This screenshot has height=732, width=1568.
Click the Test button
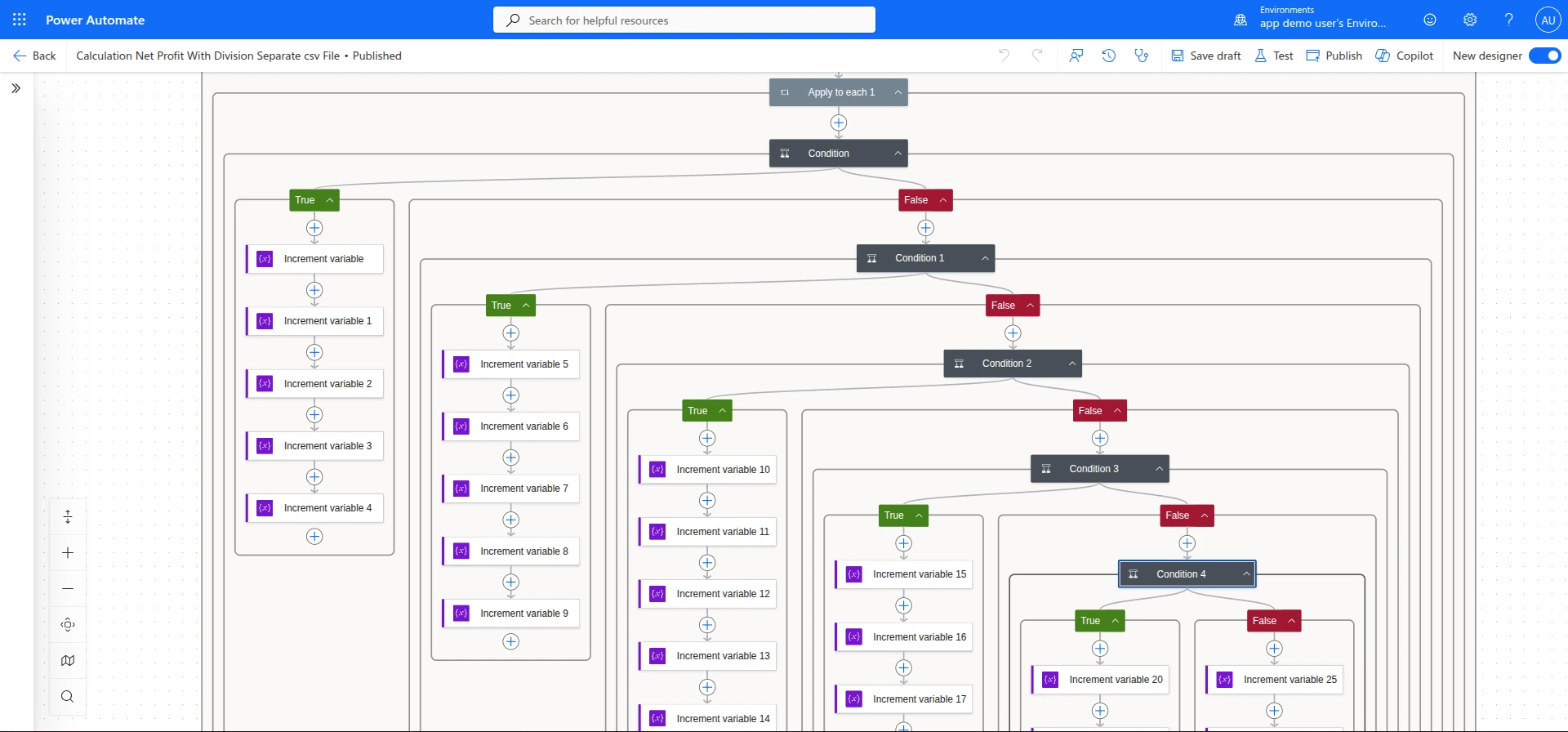click(x=1274, y=56)
